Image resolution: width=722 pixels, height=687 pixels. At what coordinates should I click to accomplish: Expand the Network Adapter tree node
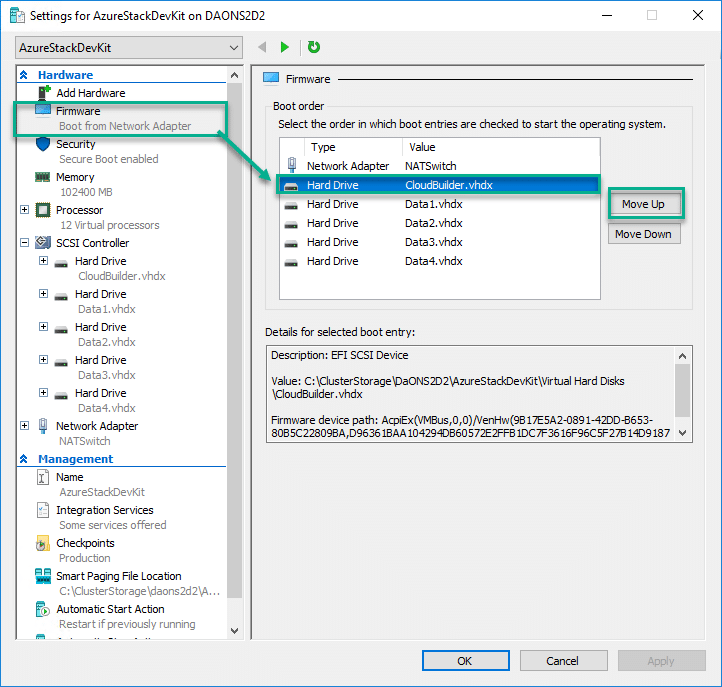[24, 425]
